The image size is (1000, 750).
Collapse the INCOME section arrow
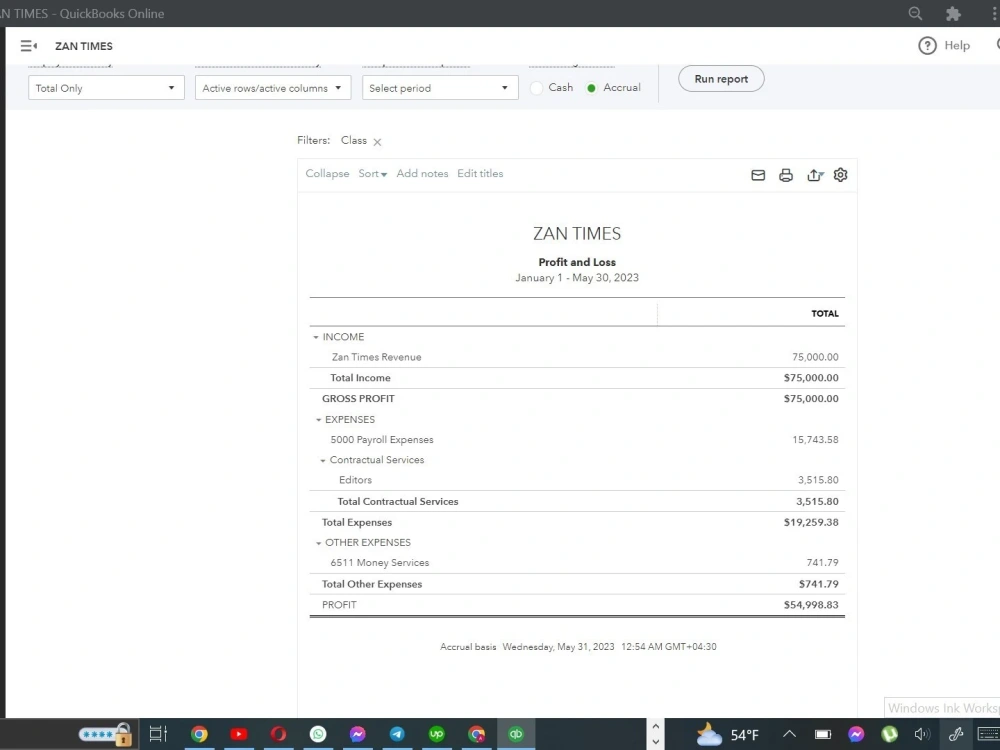[316, 337]
